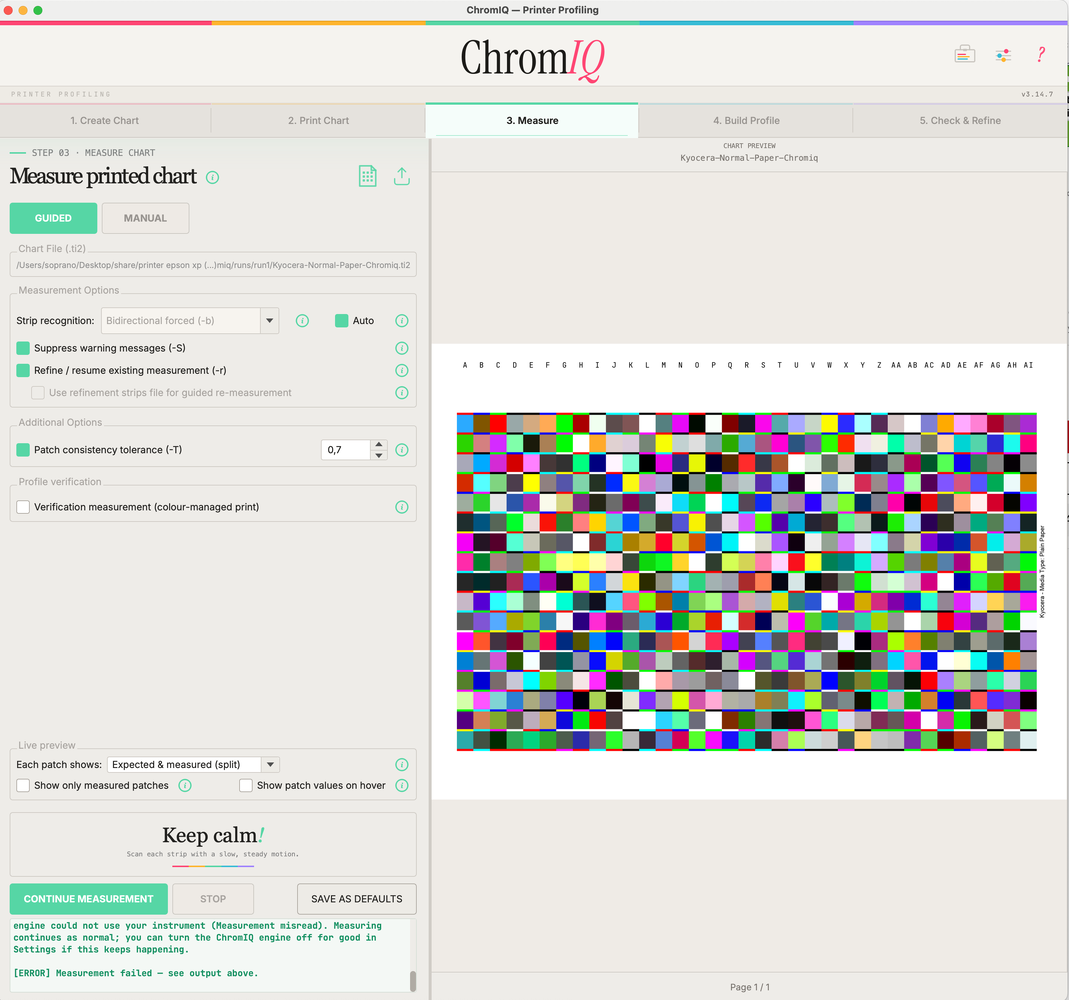Viewport: 1069px width, 1000px height.
Task: Open the settings sliders icon
Action: [1003, 55]
